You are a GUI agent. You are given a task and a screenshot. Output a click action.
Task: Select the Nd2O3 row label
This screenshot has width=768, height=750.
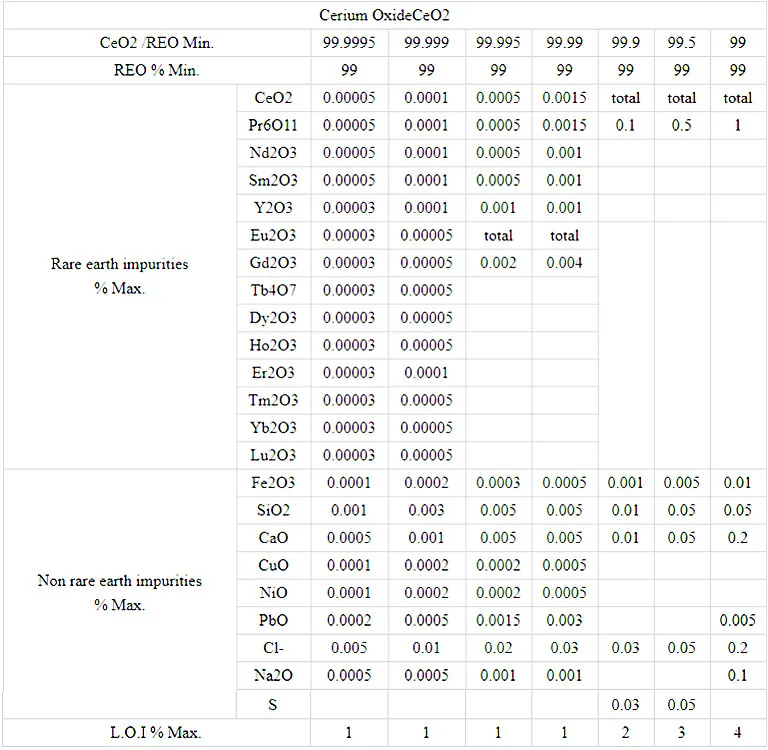[x=273, y=152]
